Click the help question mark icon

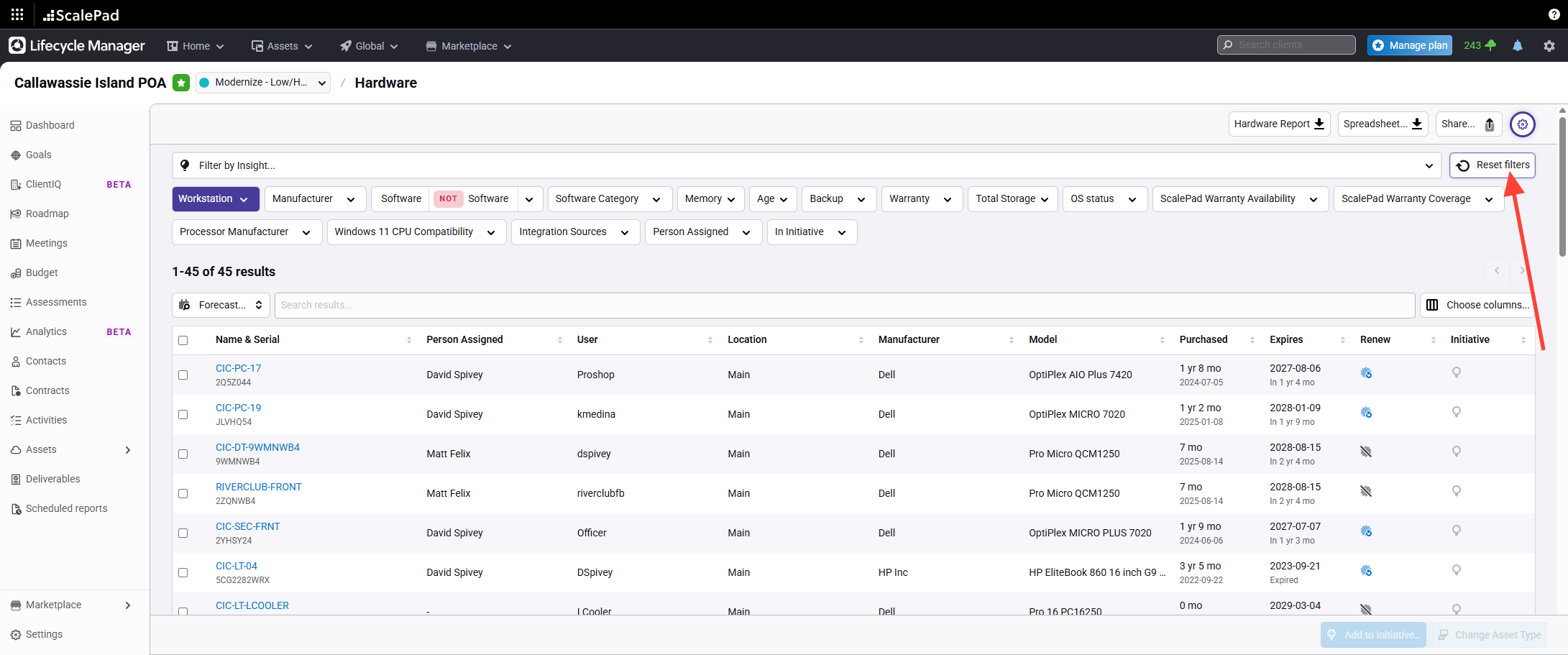point(1554,14)
